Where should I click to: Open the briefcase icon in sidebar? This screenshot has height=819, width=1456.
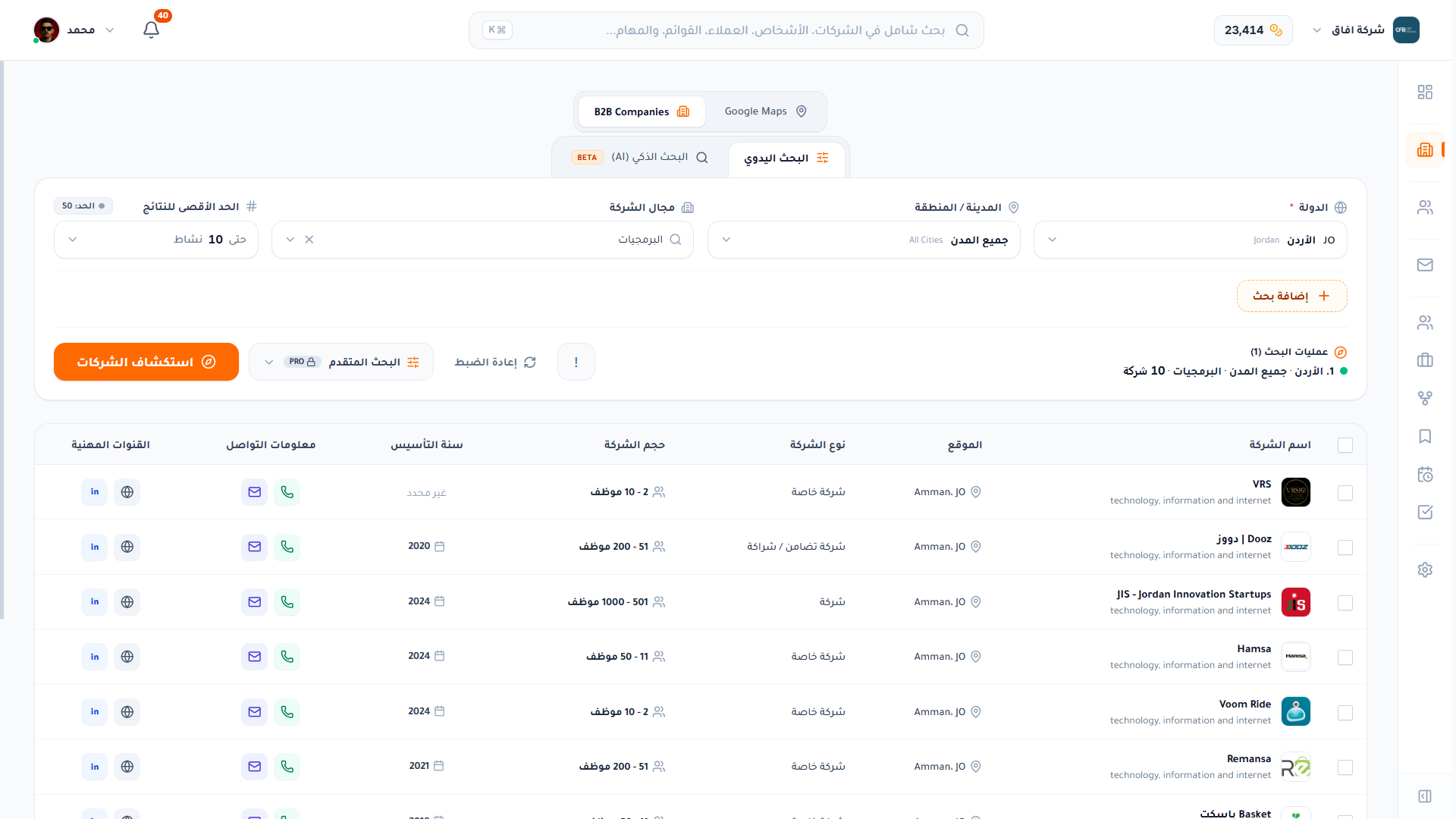pos(1425,360)
